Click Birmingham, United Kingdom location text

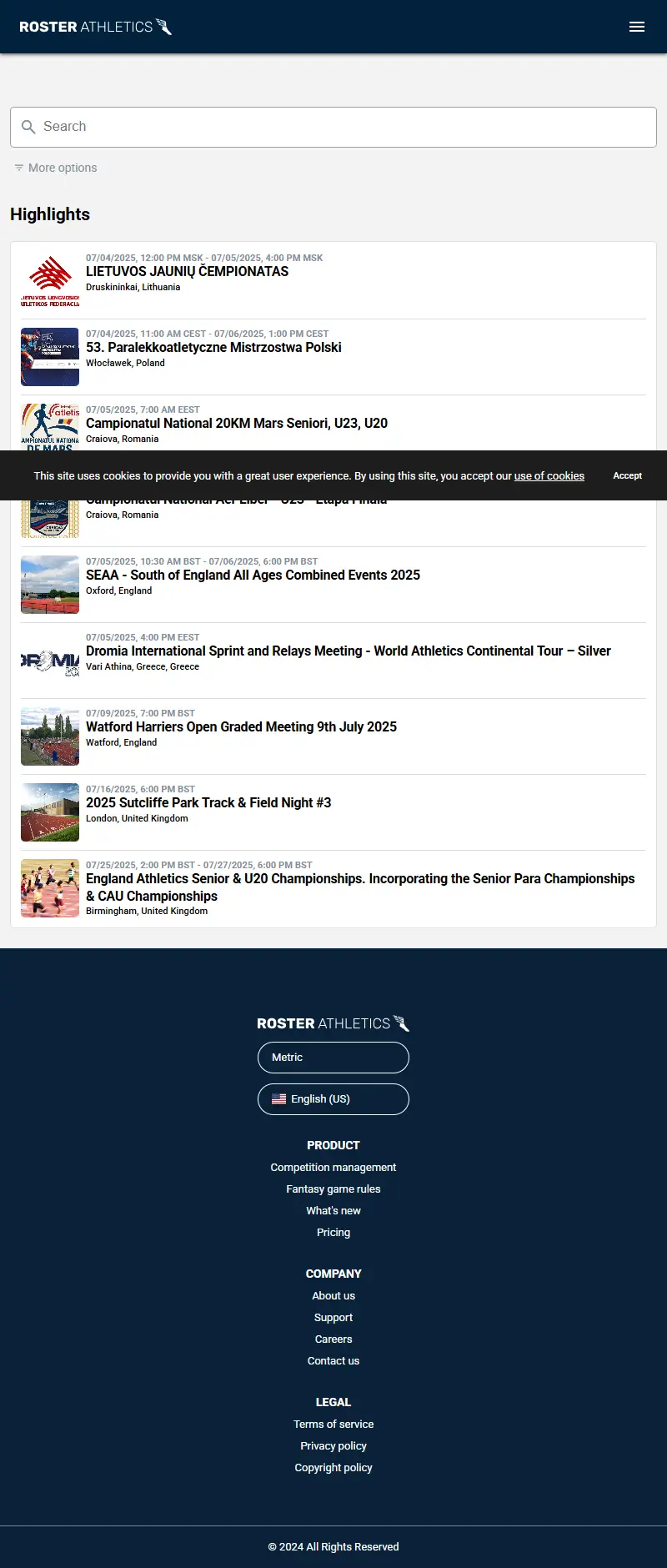pyautogui.click(x=147, y=912)
